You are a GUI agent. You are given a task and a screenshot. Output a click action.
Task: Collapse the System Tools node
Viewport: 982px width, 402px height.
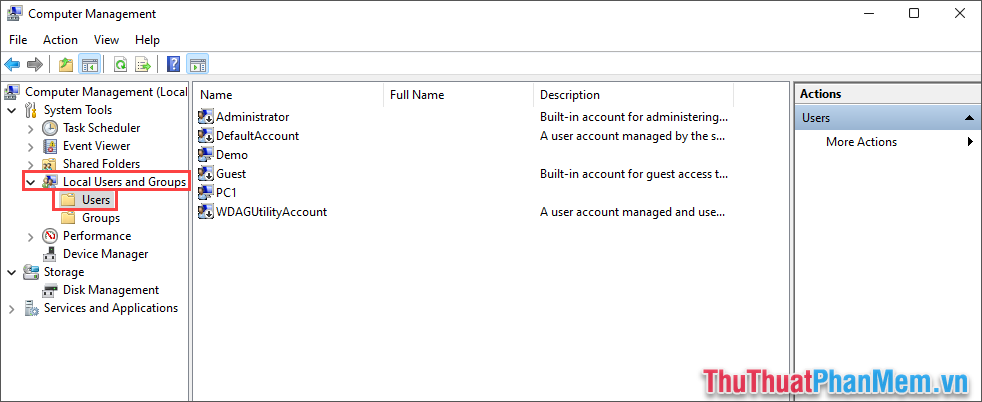pos(12,110)
